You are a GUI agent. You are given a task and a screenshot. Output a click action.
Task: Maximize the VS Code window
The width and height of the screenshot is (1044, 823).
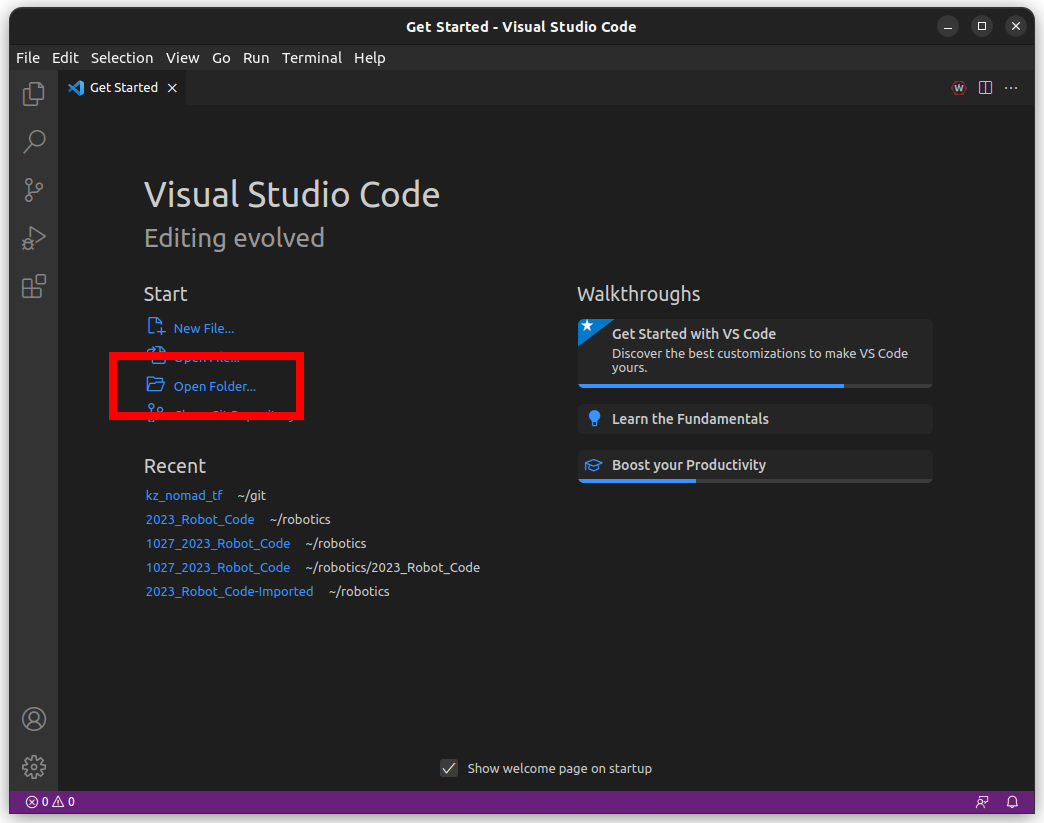[981, 27]
